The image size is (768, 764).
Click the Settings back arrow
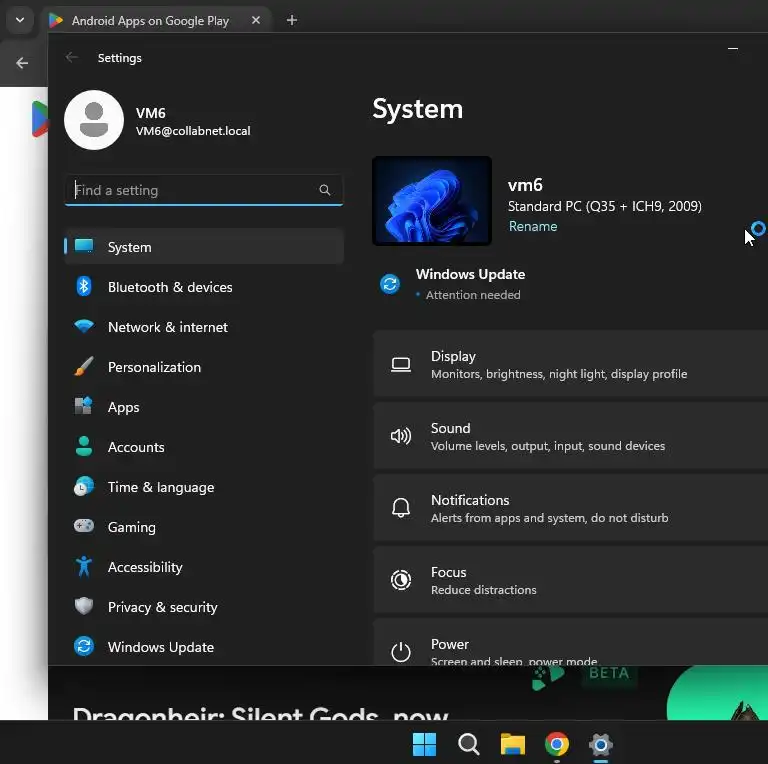(x=72, y=58)
